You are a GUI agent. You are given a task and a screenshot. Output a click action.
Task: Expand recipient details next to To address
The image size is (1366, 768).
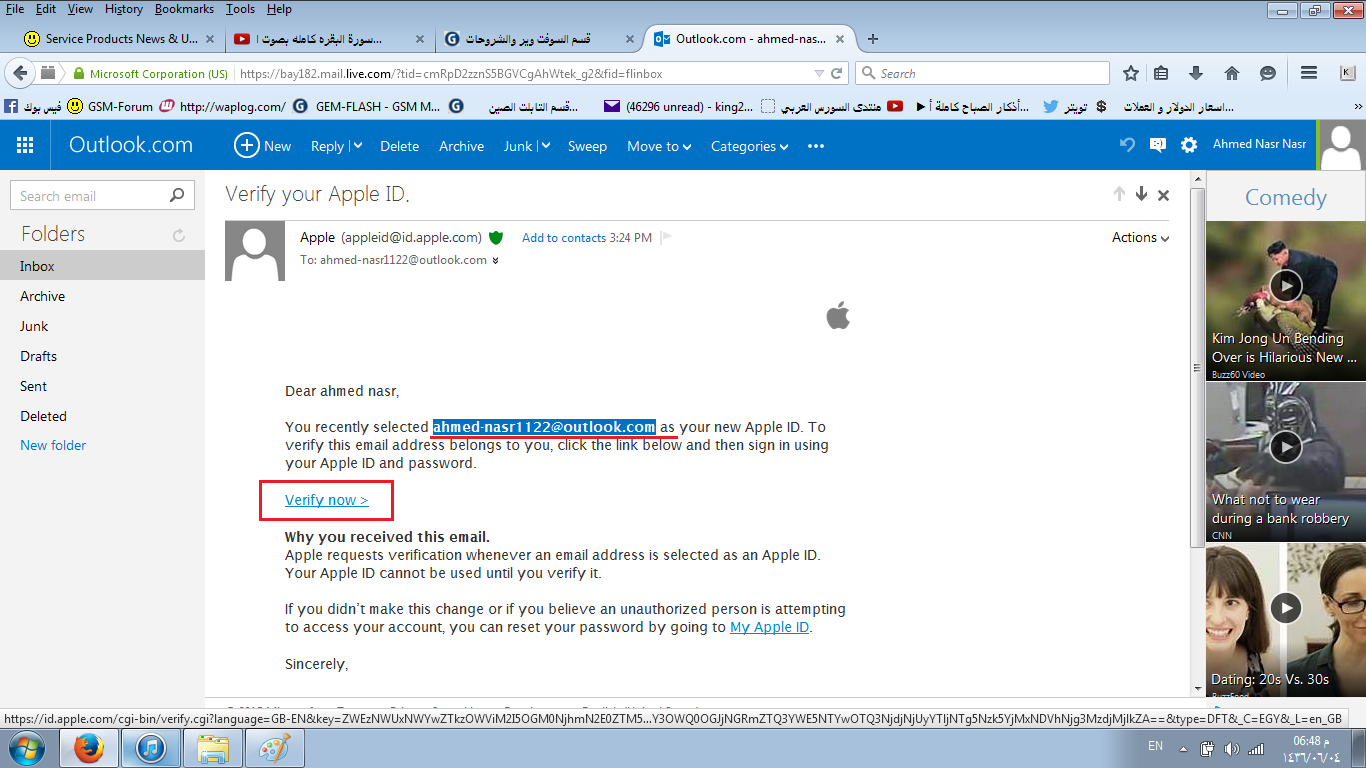tap(495, 261)
